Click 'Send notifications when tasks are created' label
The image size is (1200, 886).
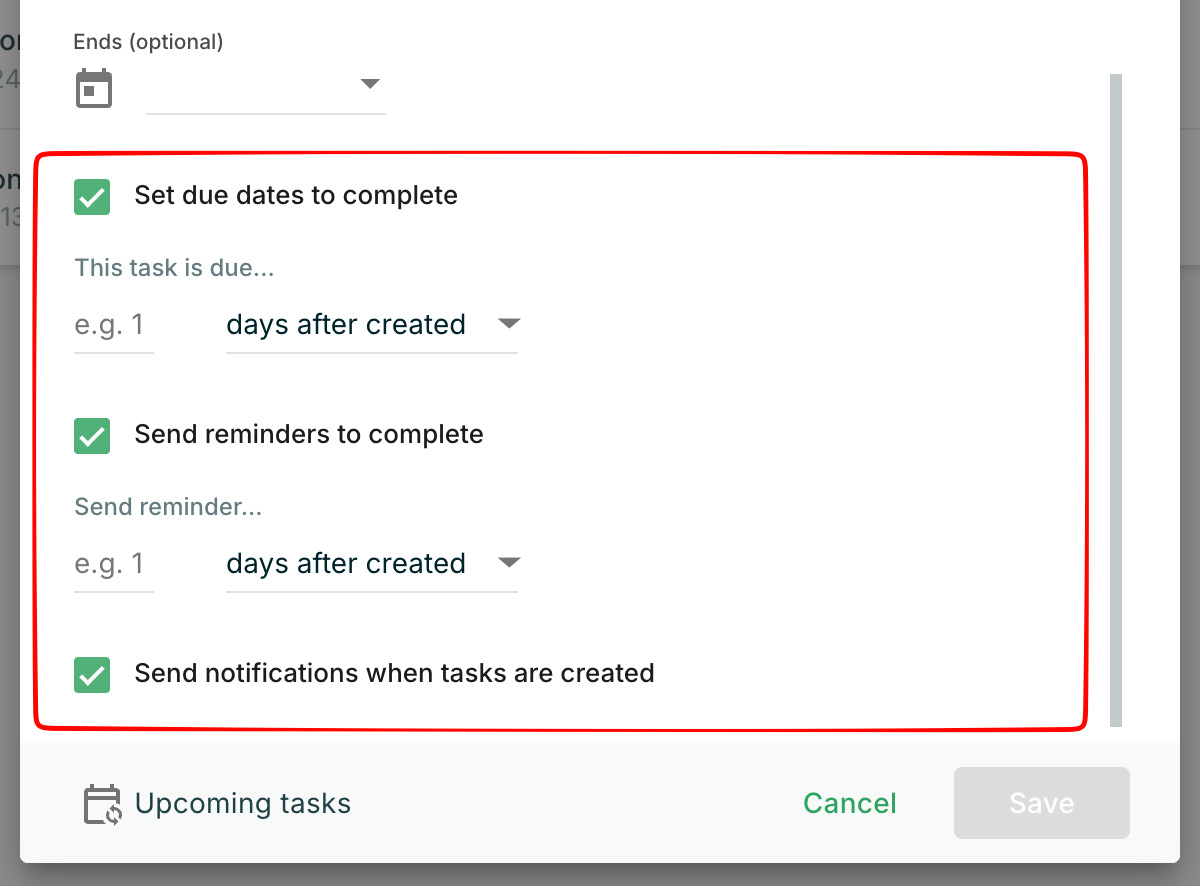(394, 674)
